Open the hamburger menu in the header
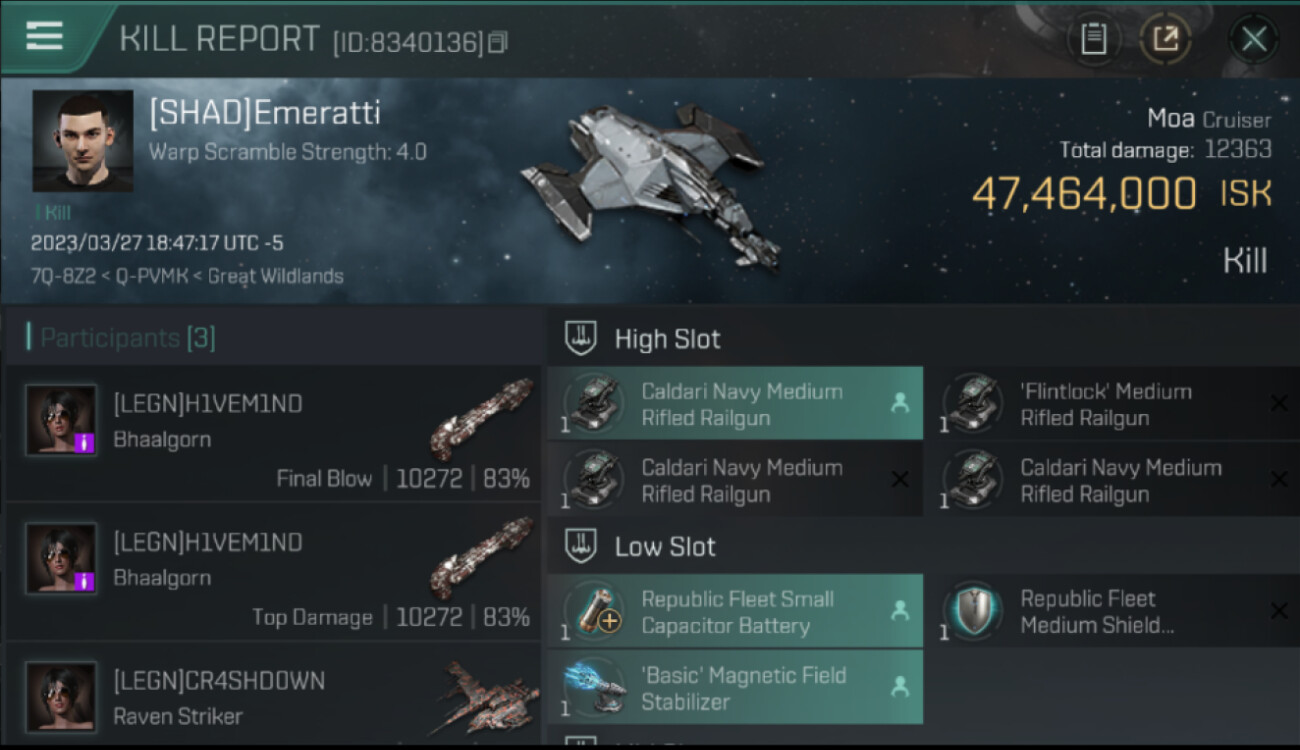Image resolution: width=1300 pixels, height=750 pixels. (x=44, y=36)
